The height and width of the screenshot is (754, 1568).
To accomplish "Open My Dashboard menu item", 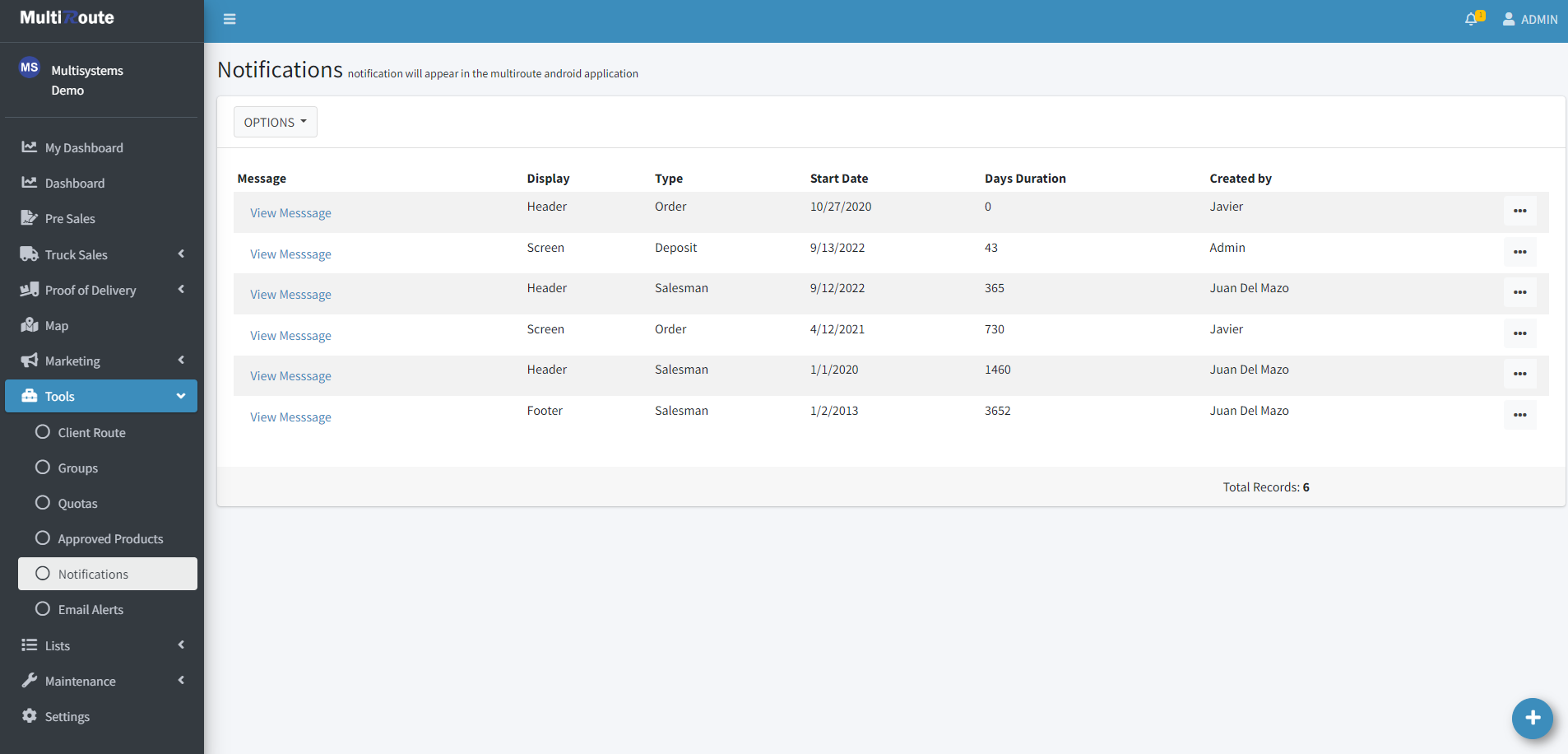I will coord(84,148).
